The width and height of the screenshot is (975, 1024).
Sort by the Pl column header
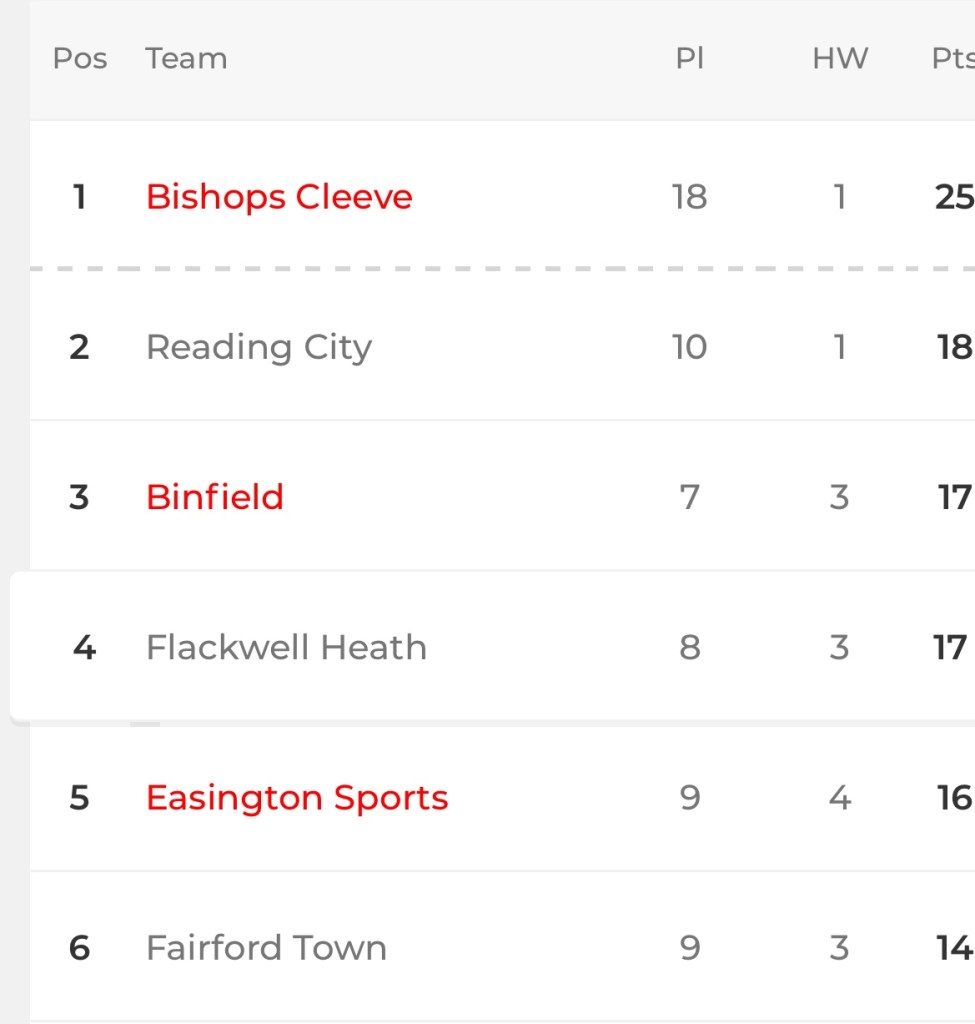coord(690,59)
